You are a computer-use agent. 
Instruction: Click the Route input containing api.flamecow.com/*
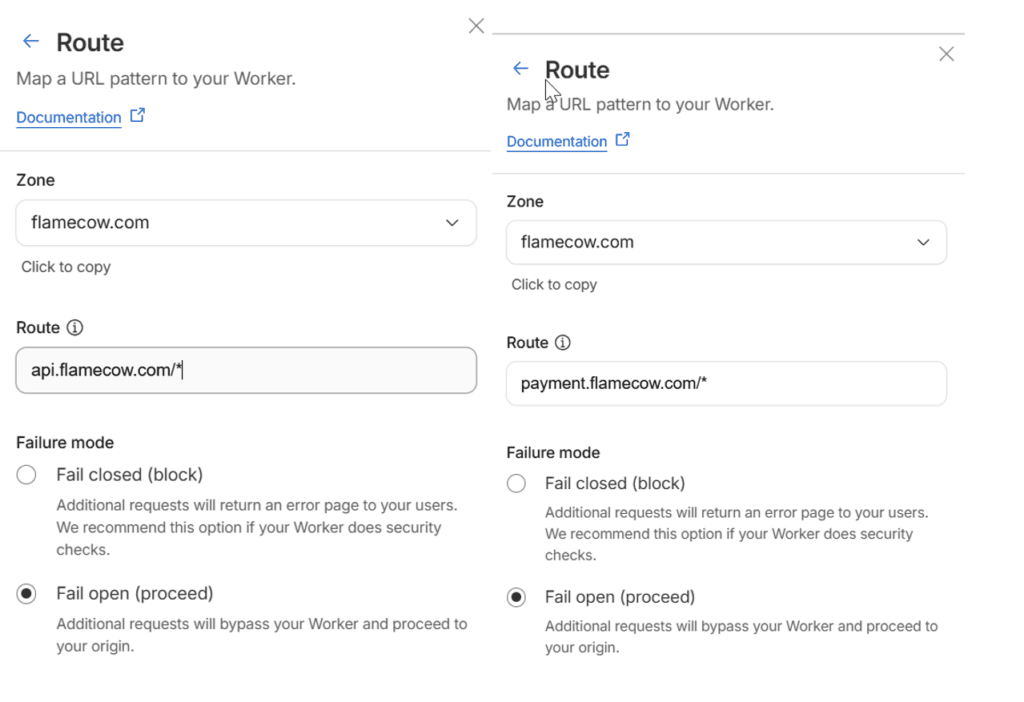[245, 370]
